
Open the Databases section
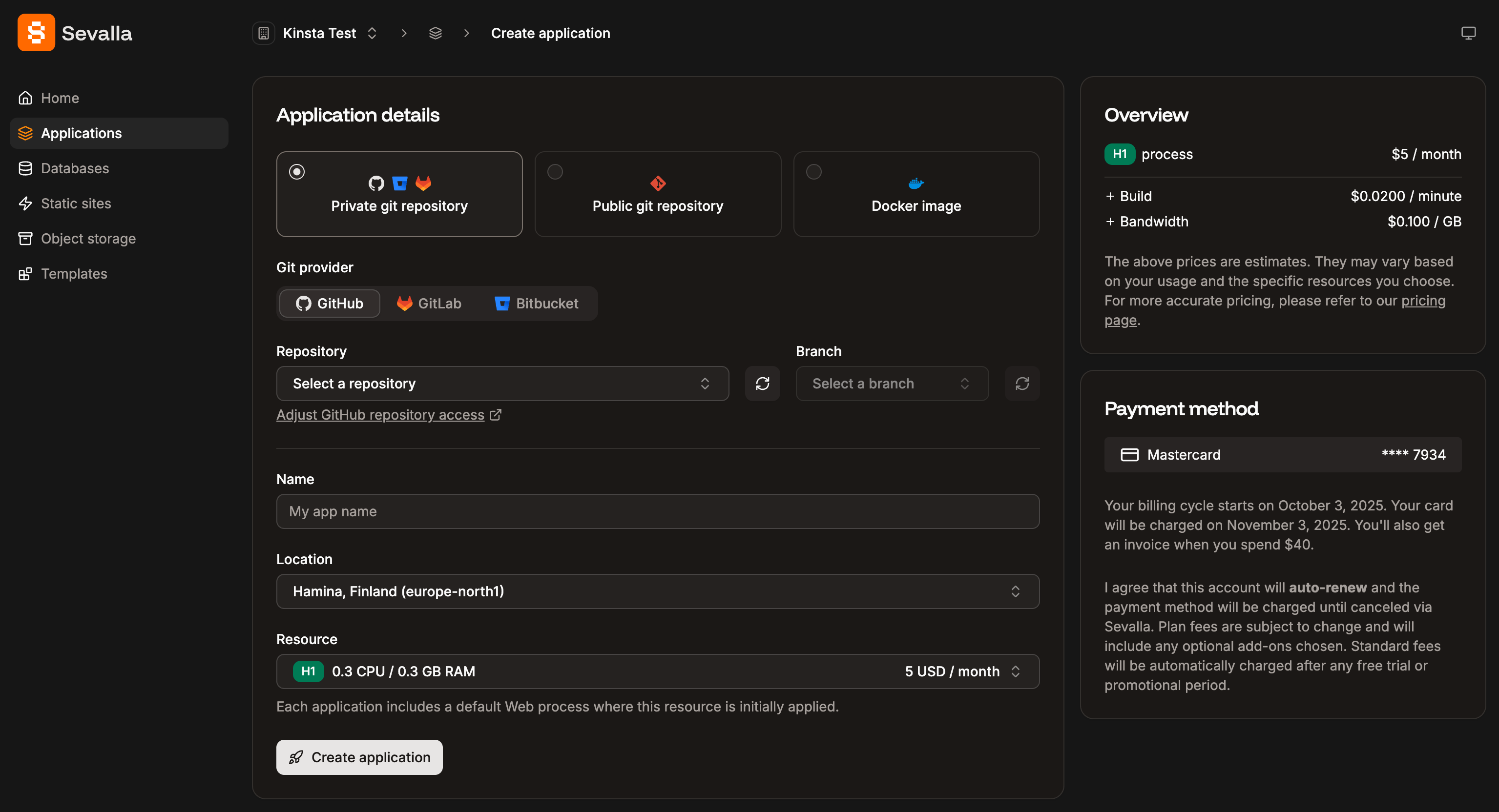click(x=75, y=168)
